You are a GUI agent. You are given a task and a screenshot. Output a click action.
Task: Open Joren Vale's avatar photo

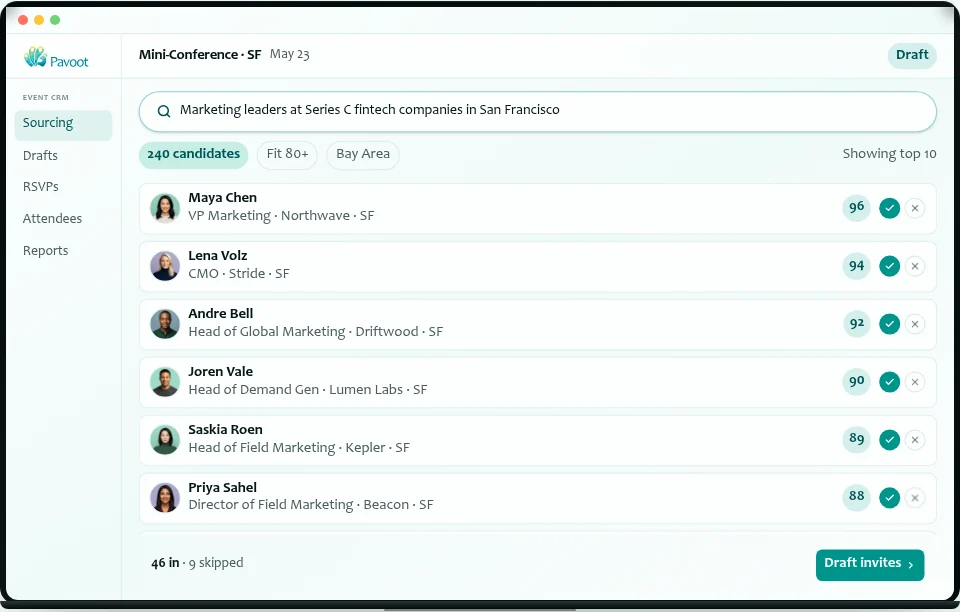click(x=165, y=382)
